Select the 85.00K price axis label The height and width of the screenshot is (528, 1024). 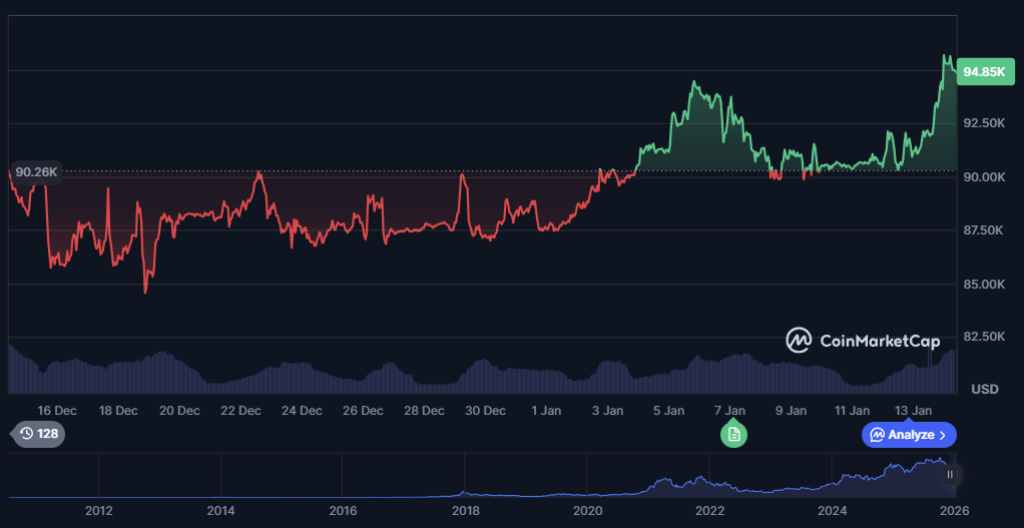(x=984, y=284)
